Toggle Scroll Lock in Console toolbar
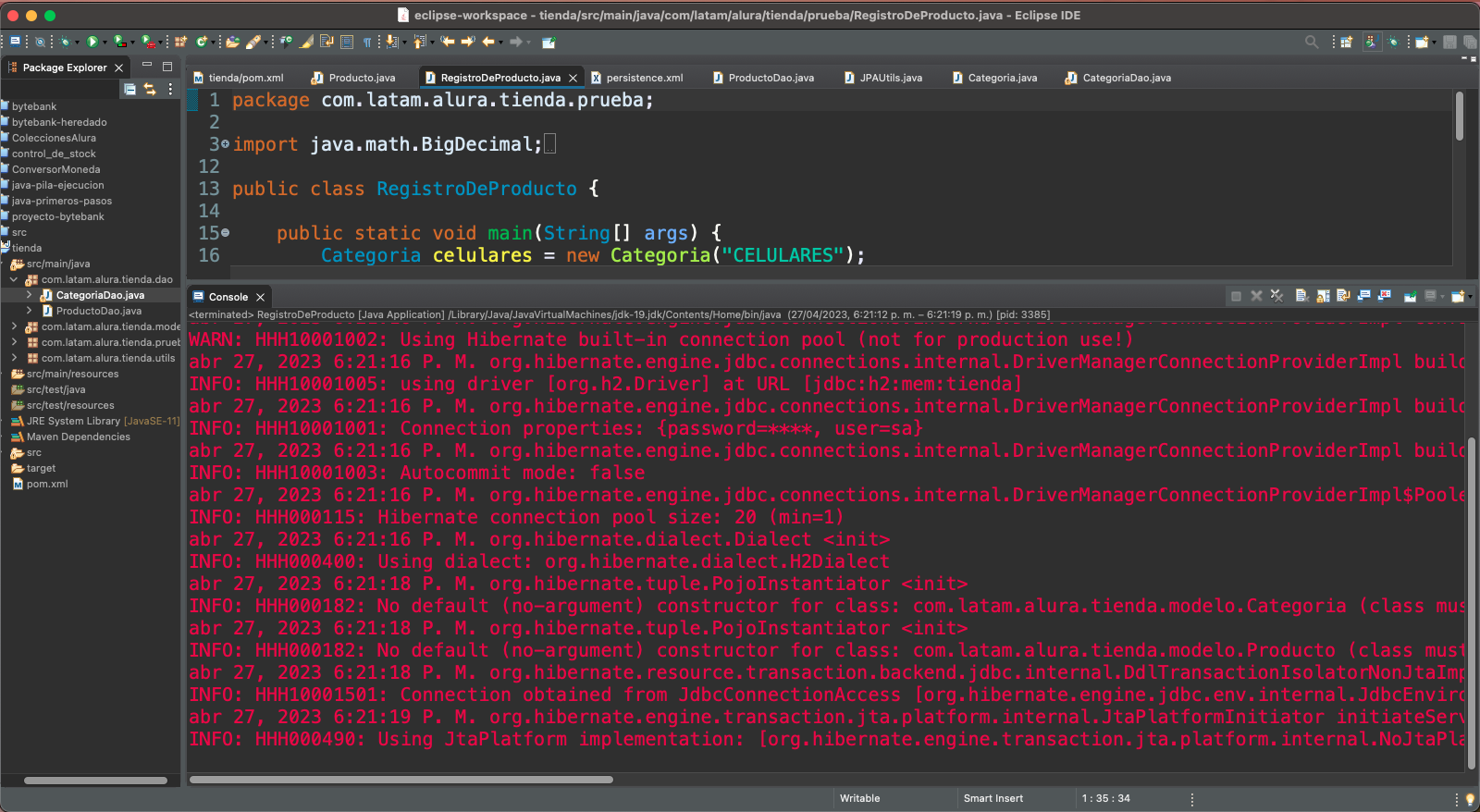Viewport: 1480px width, 812px height. (1323, 296)
